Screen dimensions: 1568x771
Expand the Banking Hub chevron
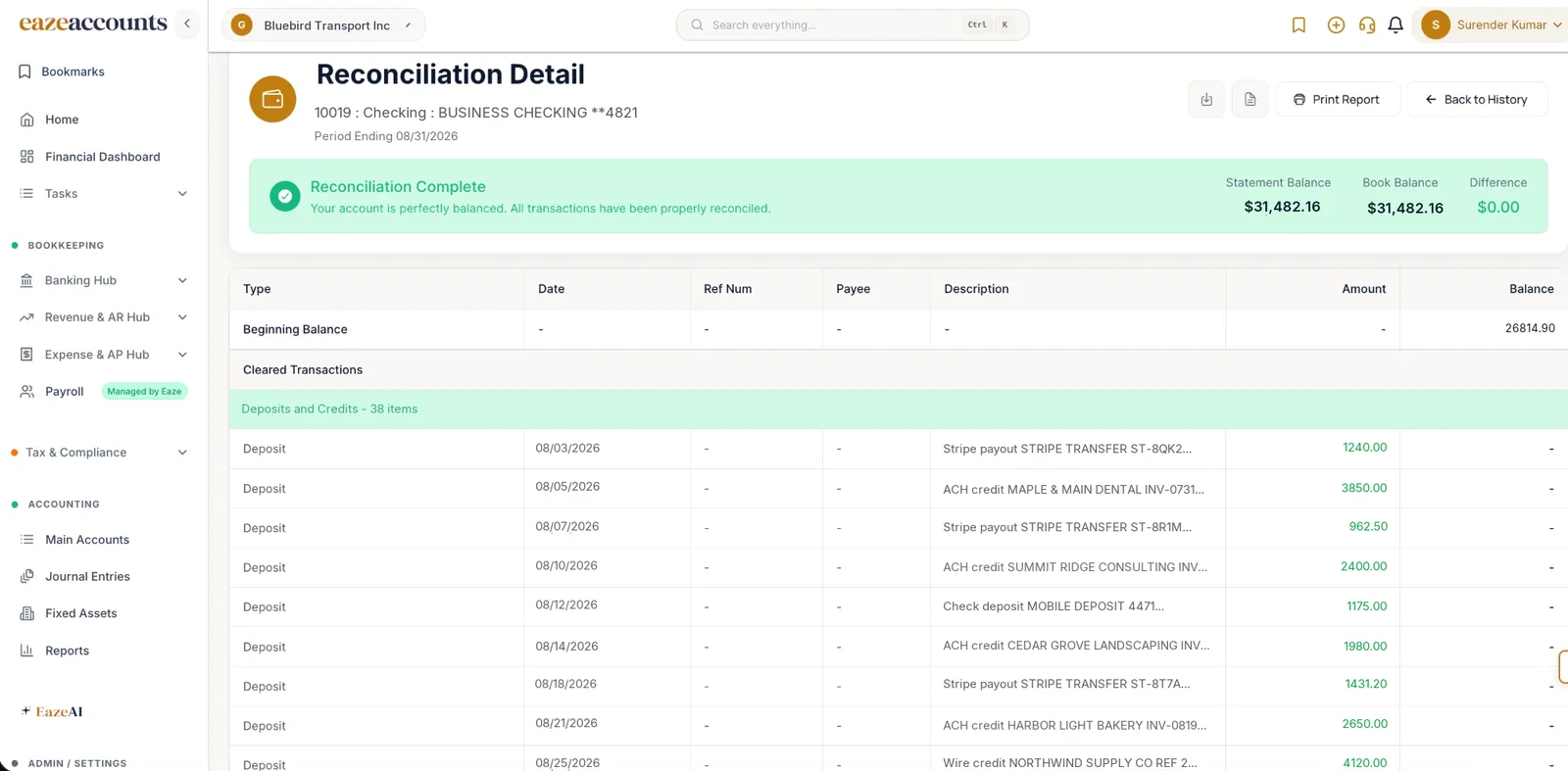182,280
